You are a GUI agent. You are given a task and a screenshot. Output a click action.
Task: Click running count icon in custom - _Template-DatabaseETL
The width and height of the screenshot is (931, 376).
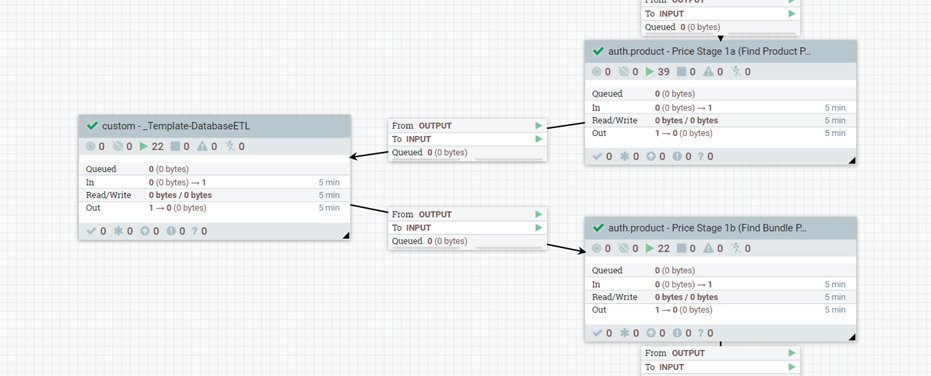[144, 146]
